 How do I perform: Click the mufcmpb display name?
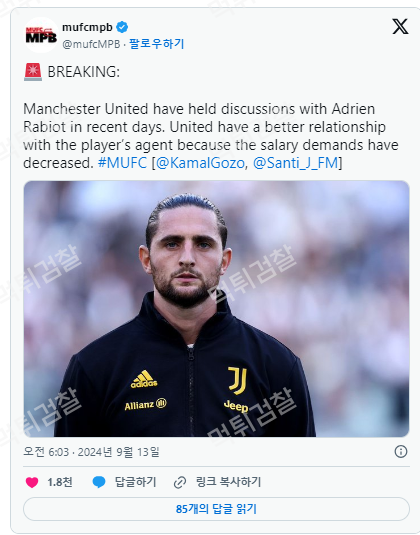(87, 27)
